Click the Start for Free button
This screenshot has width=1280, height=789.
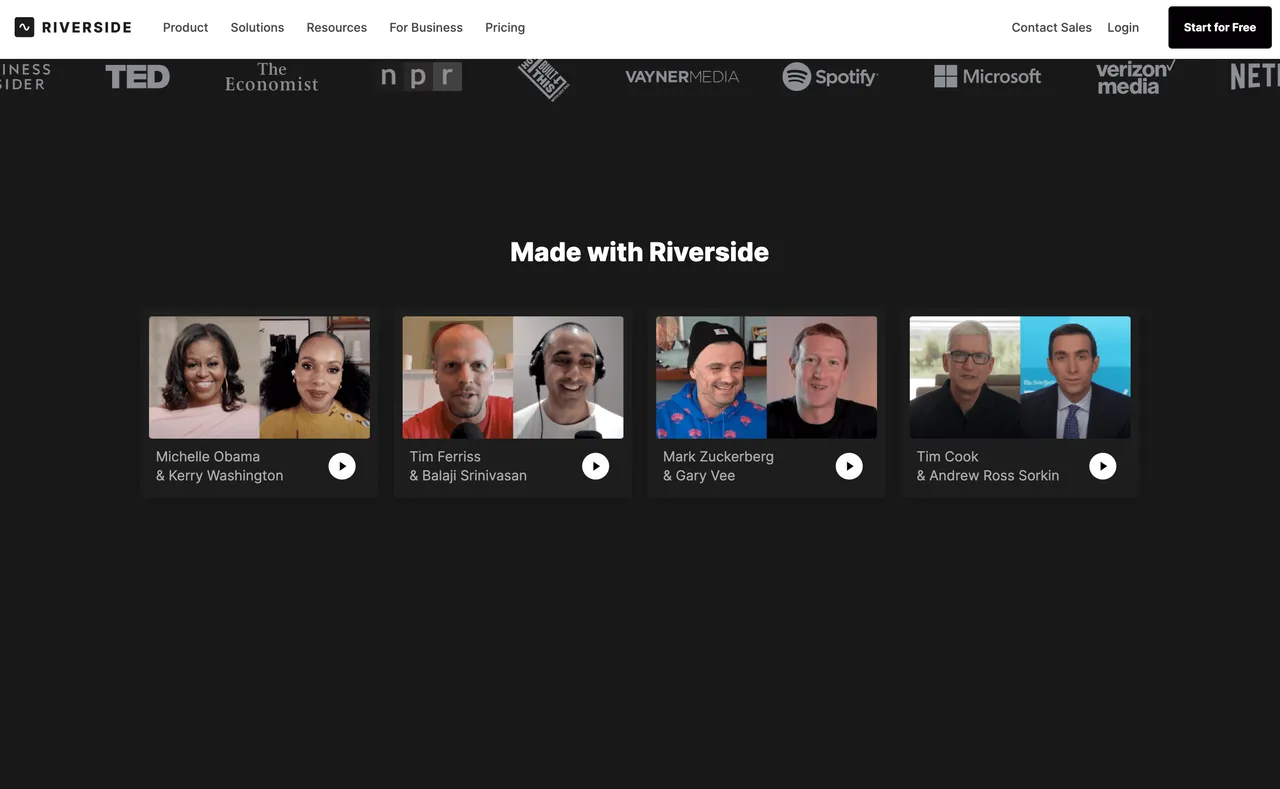coord(1219,27)
